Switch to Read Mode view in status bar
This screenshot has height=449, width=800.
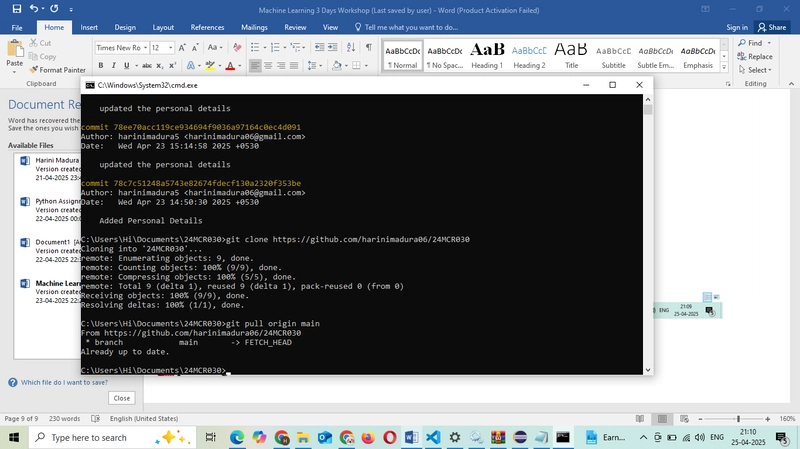(640, 418)
